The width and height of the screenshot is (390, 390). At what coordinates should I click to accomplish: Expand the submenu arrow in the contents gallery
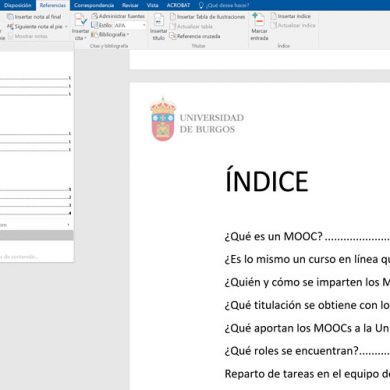68,225
